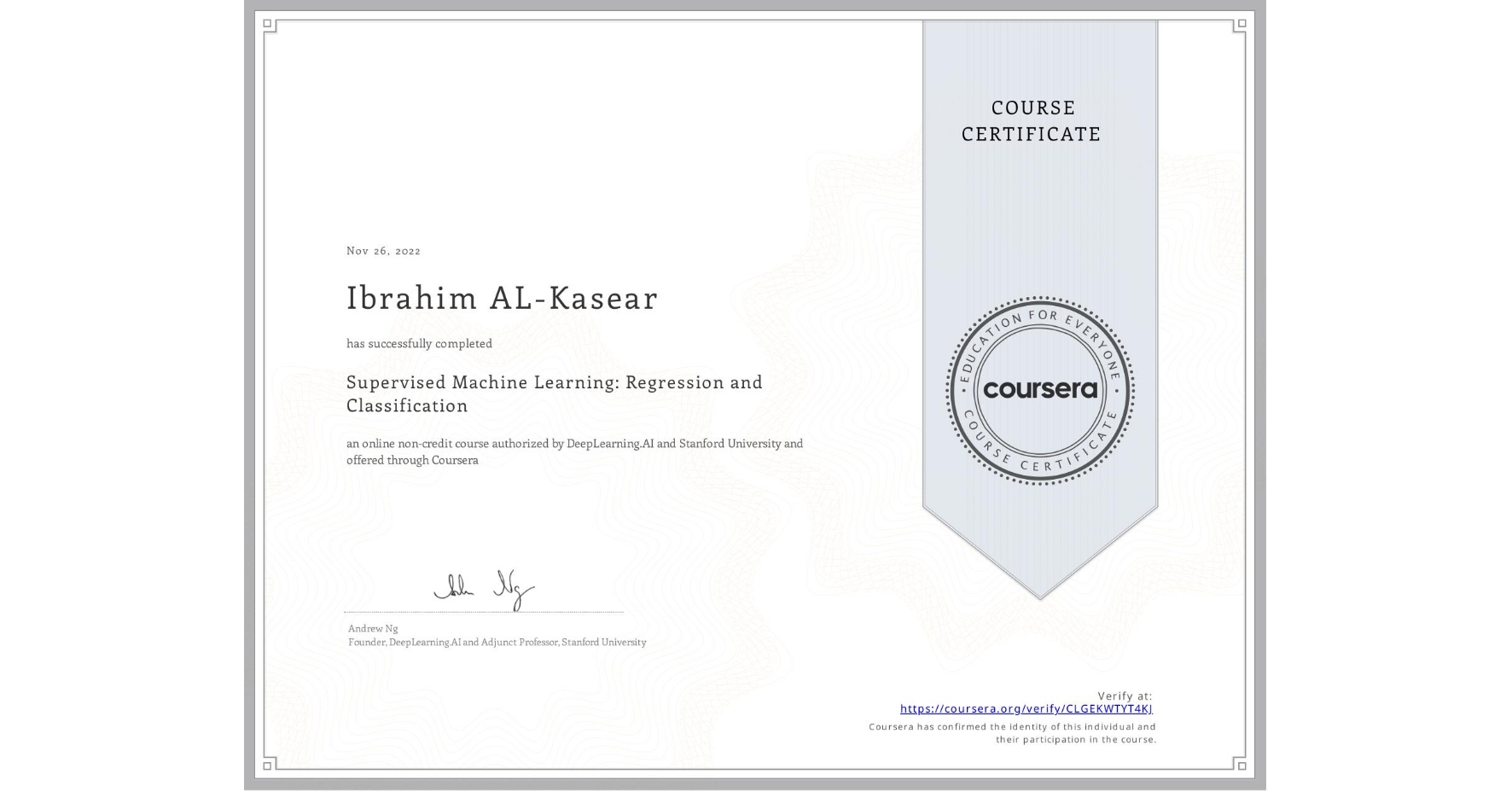Click the Founder DeepLearning.AI credential text
The width and height of the screenshot is (1512, 792).
tap(497, 642)
